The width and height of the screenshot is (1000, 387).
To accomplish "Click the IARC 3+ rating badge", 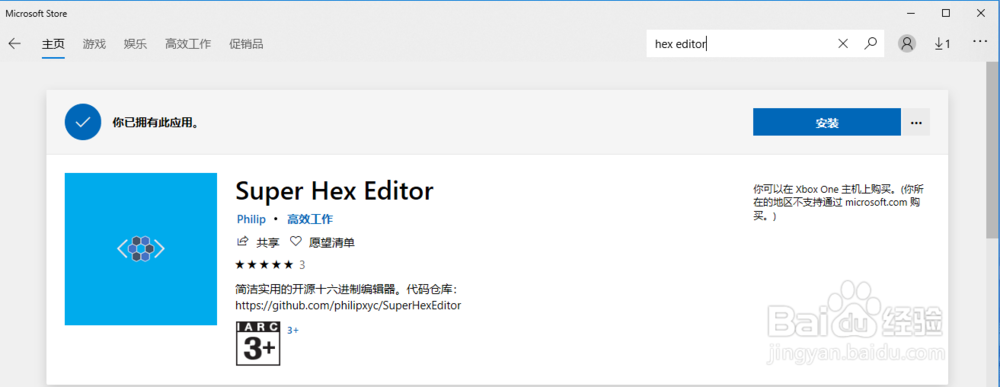I will 258,343.
